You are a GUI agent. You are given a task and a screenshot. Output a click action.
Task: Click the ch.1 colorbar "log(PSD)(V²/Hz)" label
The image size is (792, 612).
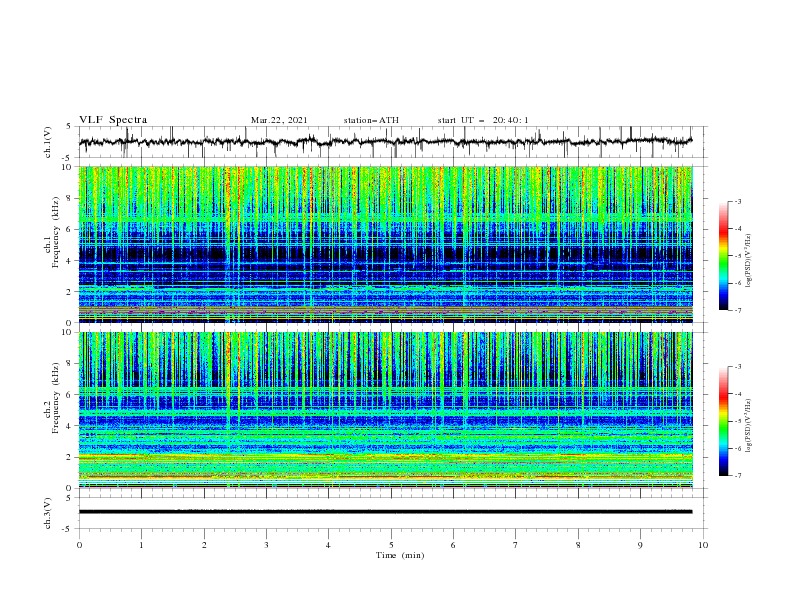pos(750,261)
